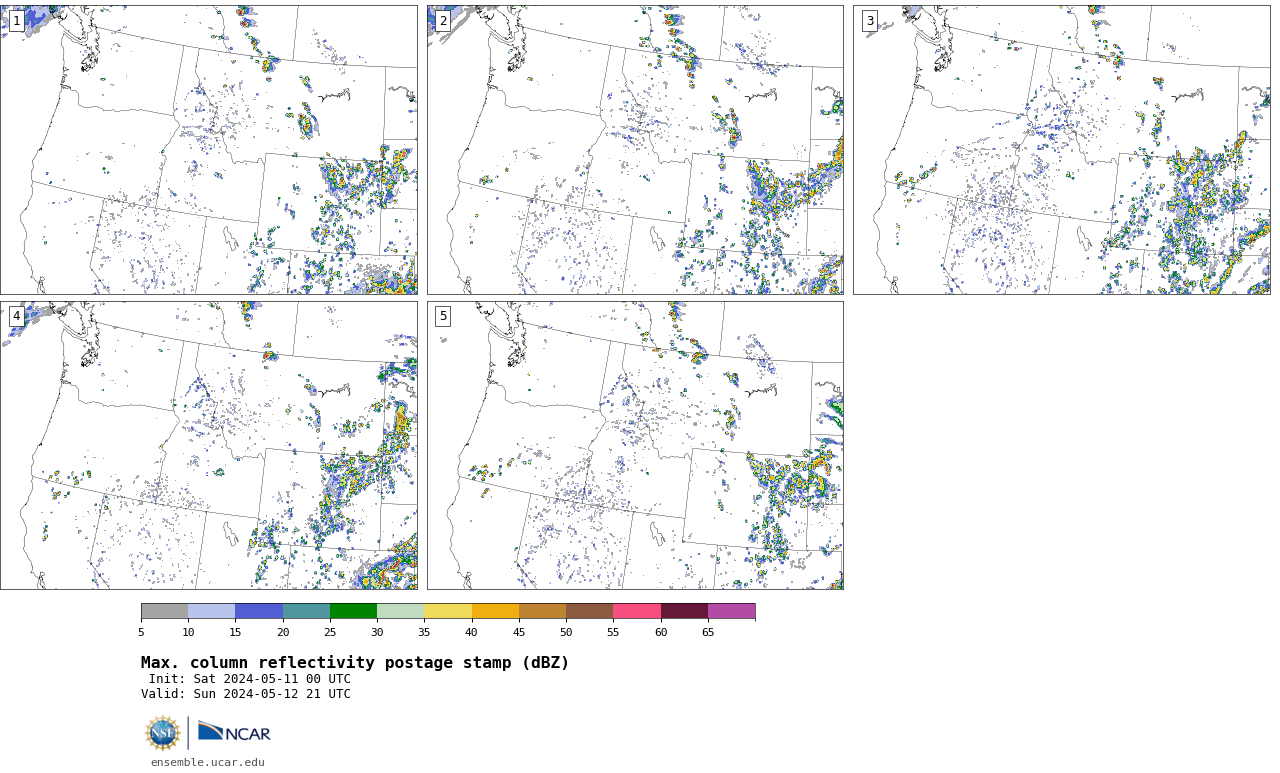Click the colorbar tick label 20
The width and height of the screenshot is (1280, 773).
click(x=283, y=632)
